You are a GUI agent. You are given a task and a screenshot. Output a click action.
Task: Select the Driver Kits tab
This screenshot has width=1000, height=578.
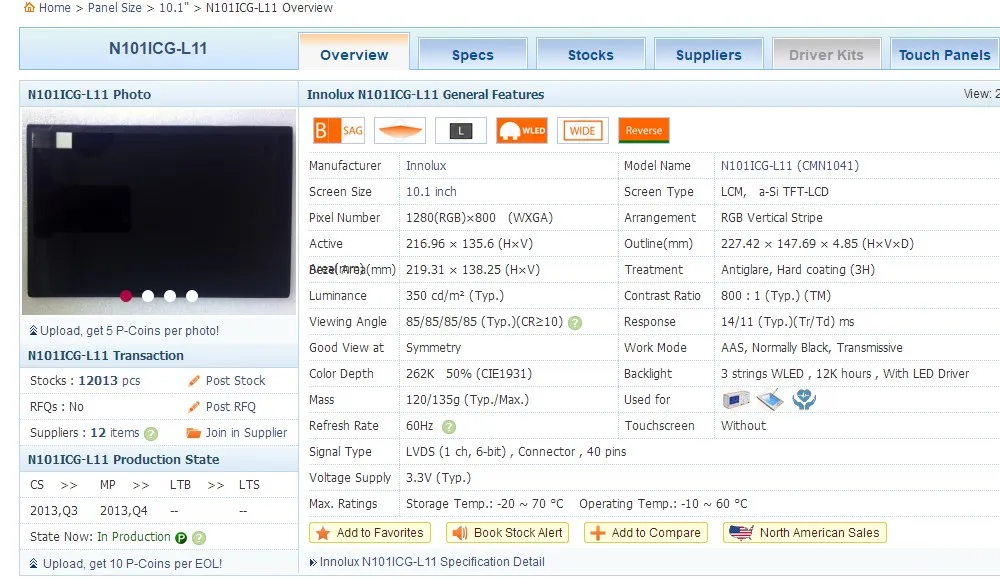coord(827,55)
